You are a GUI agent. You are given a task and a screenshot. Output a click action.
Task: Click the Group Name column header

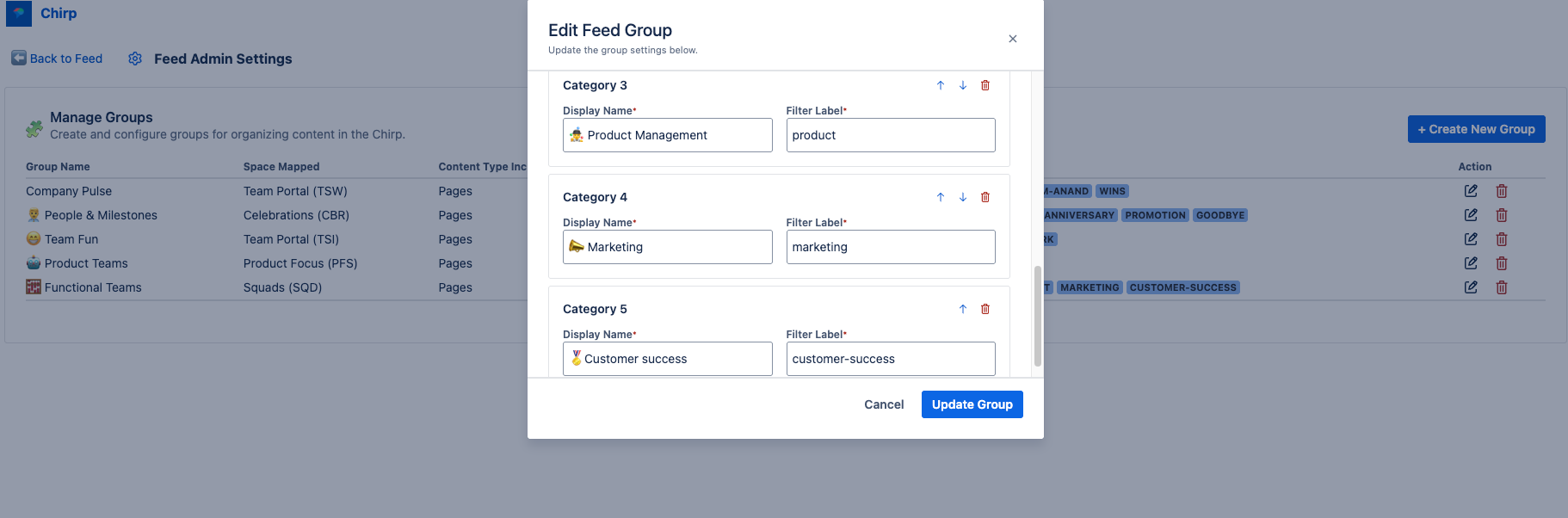58,167
